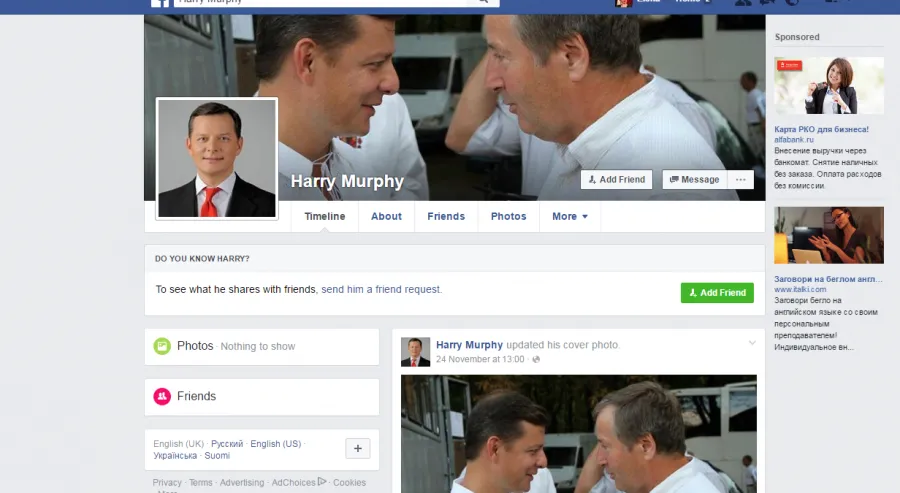Click 'DO YOU KNOW HARRY?' heading
Viewport: 900px width, 493px height.
point(202,259)
